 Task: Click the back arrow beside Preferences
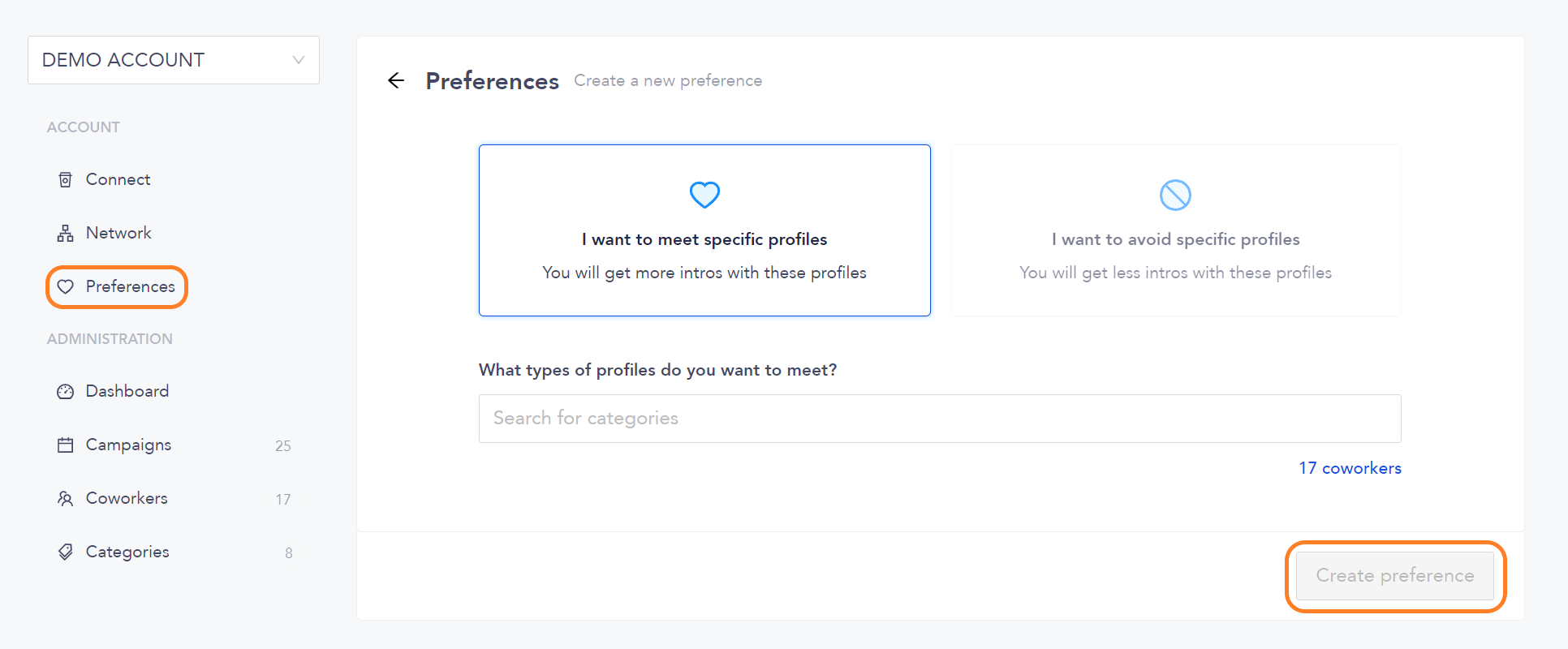coord(396,80)
